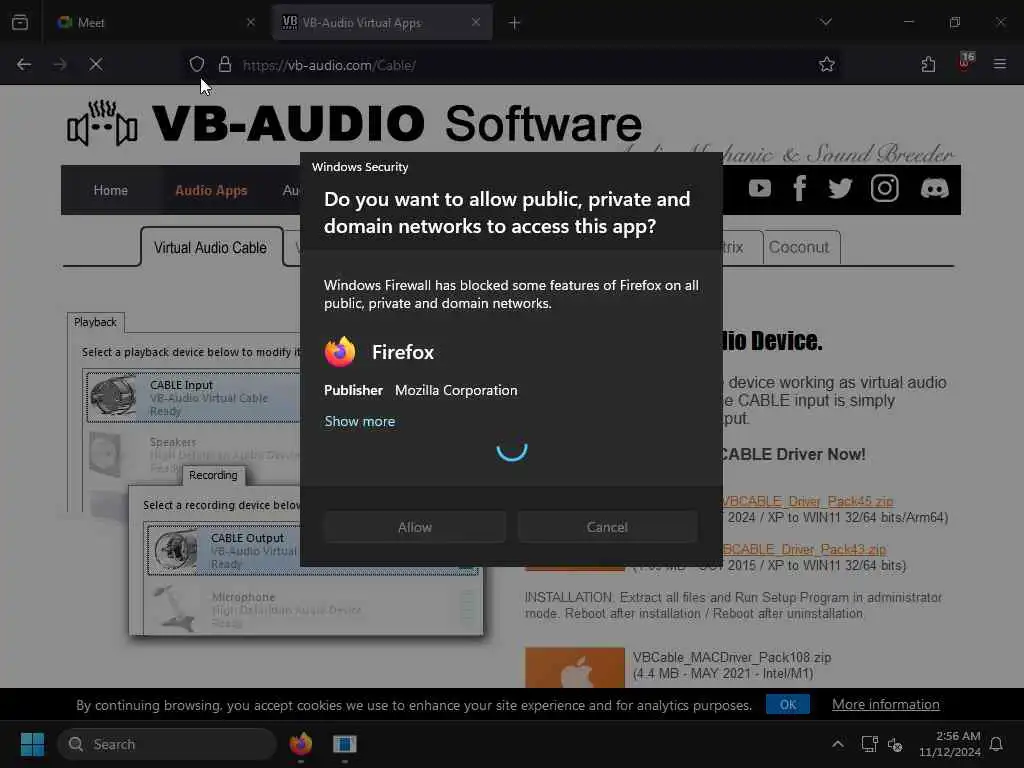Bookmark this page with star icon
Screen dimensions: 1024x768
click(827, 64)
